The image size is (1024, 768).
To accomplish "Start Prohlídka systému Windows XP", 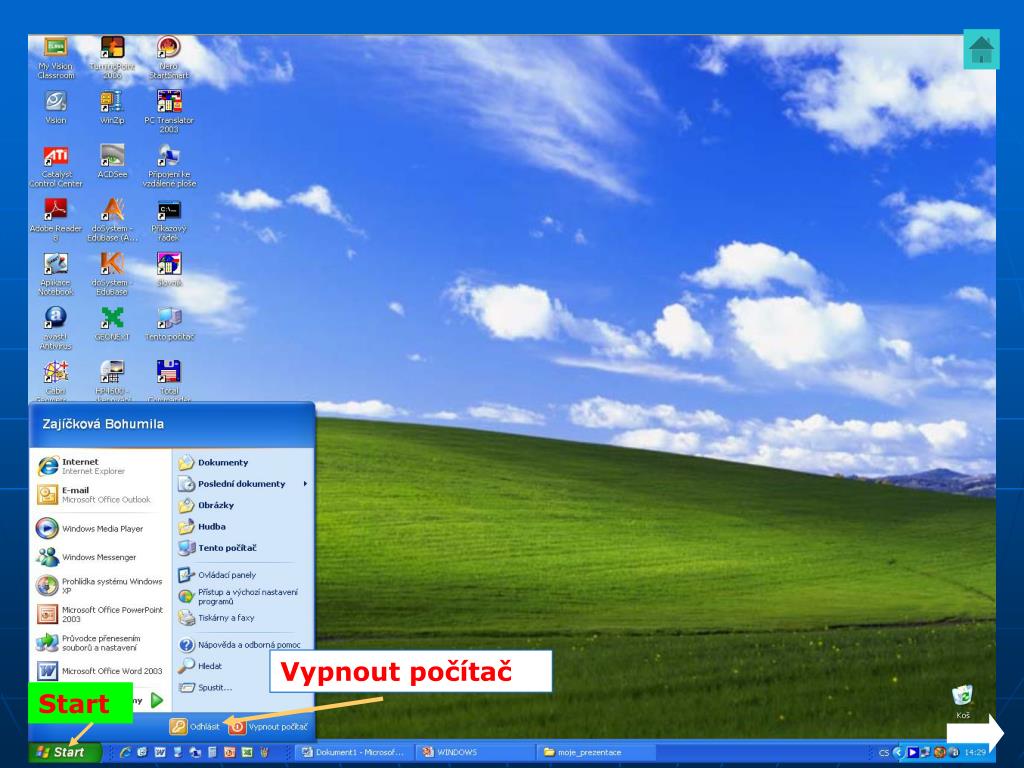I will click(101, 586).
